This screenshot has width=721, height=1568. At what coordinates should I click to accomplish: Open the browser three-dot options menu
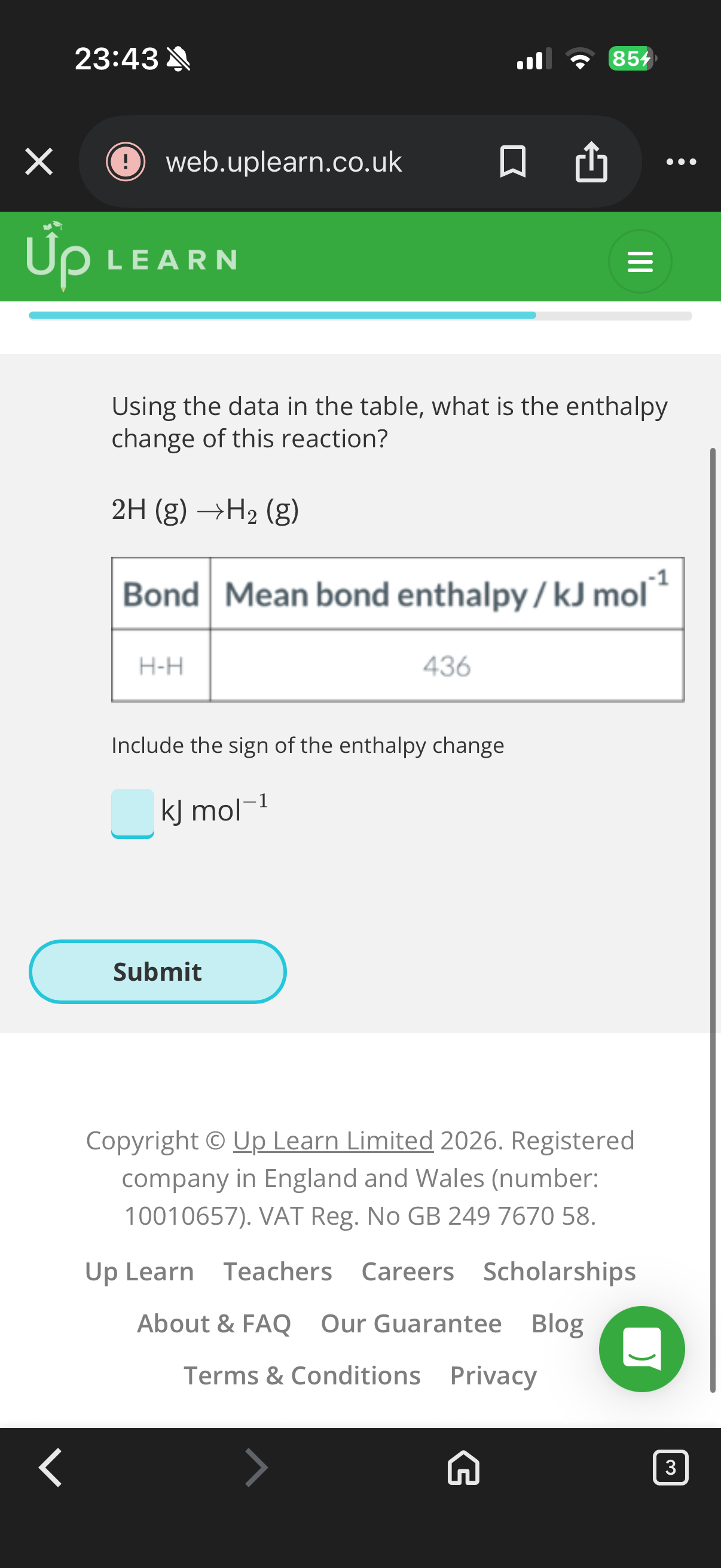(681, 162)
